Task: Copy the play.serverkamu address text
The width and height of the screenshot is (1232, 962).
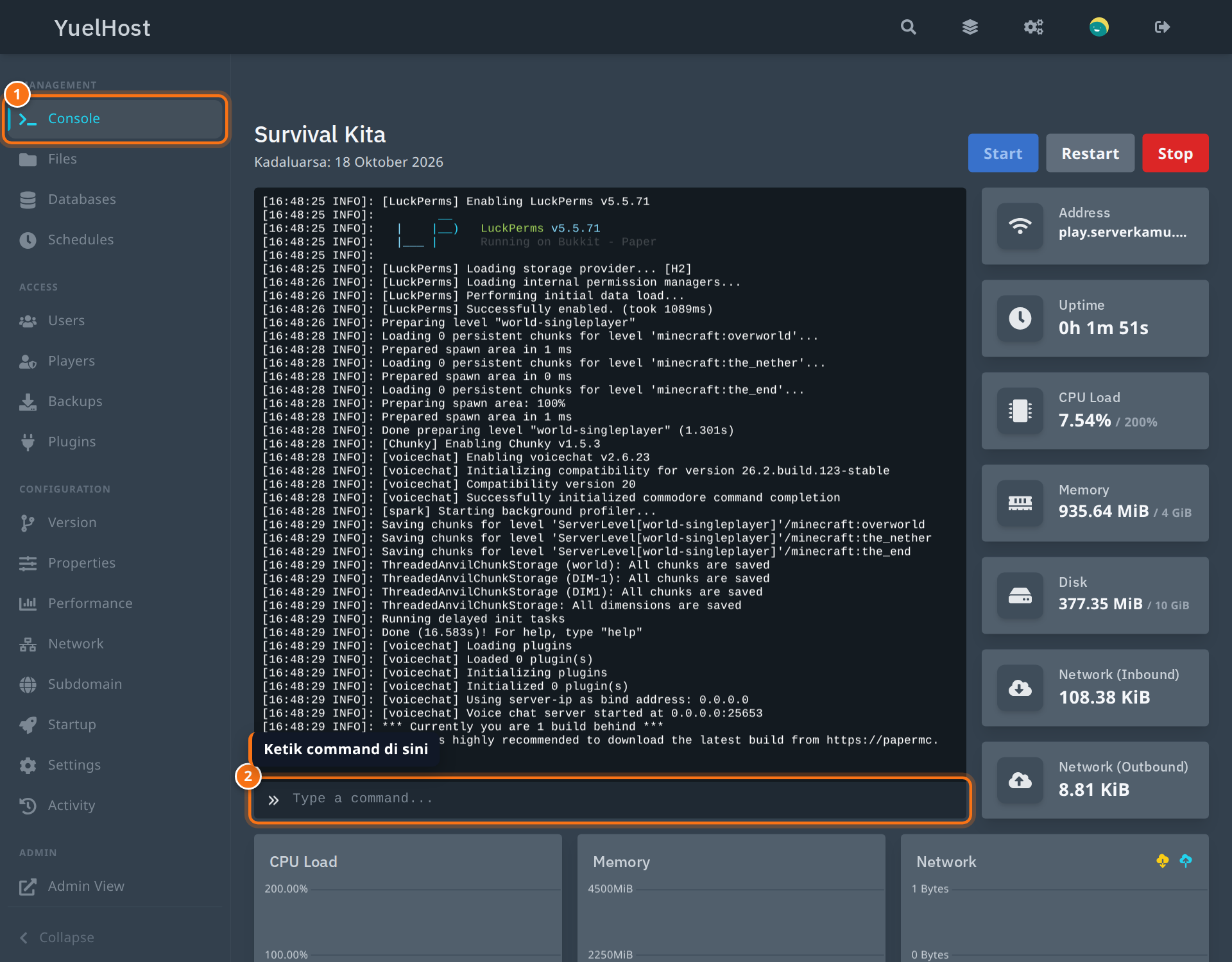Action: pyautogui.click(x=1122, y=232)
